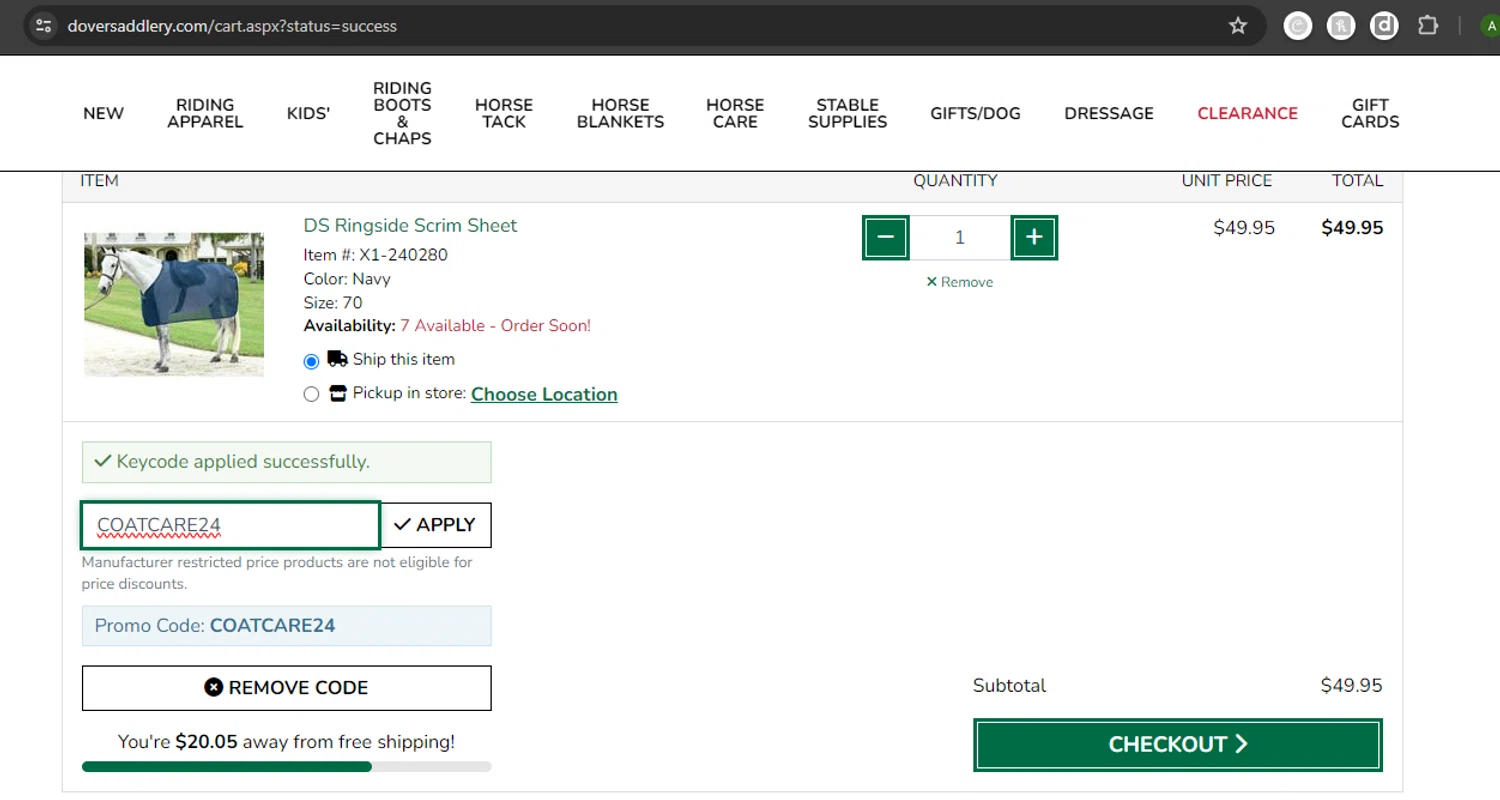The height and width of the screenshot is (800, 1500).
Task: Click the UNIT PRICE column header
Action: point(1226,181)
